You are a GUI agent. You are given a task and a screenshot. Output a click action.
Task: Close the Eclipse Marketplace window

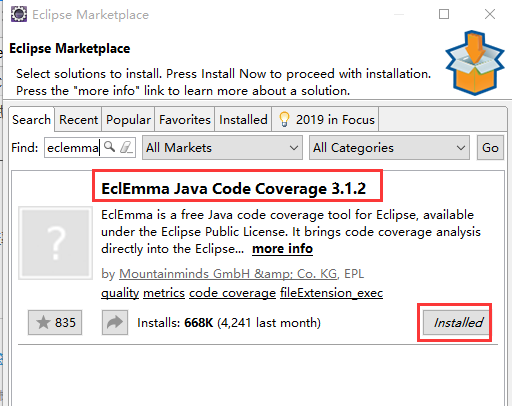[490, 14]
